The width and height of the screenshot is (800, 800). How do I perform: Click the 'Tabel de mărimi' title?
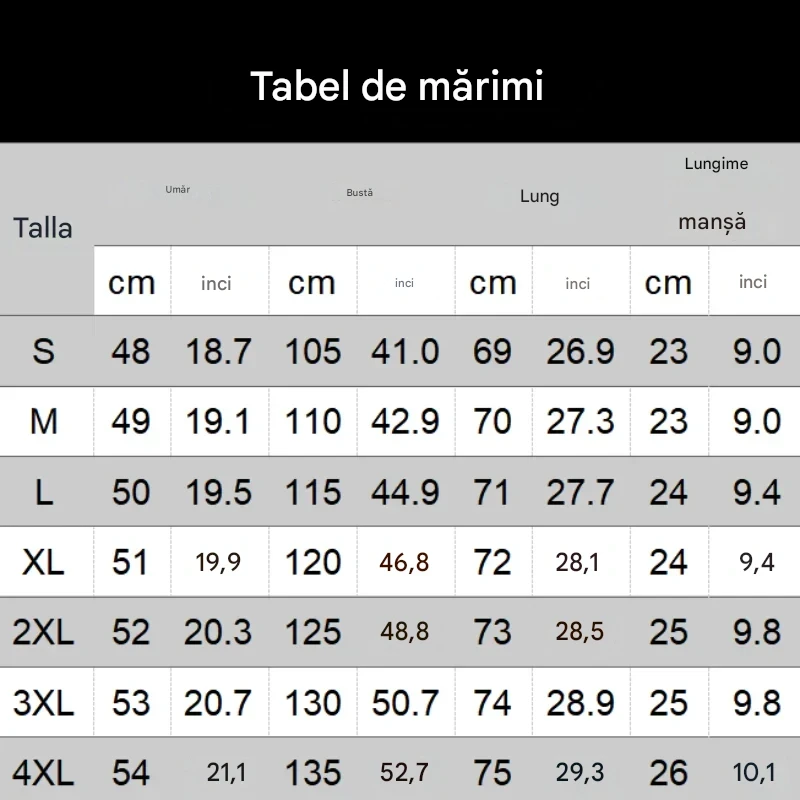pyautogui.click(x=397, y=87)
